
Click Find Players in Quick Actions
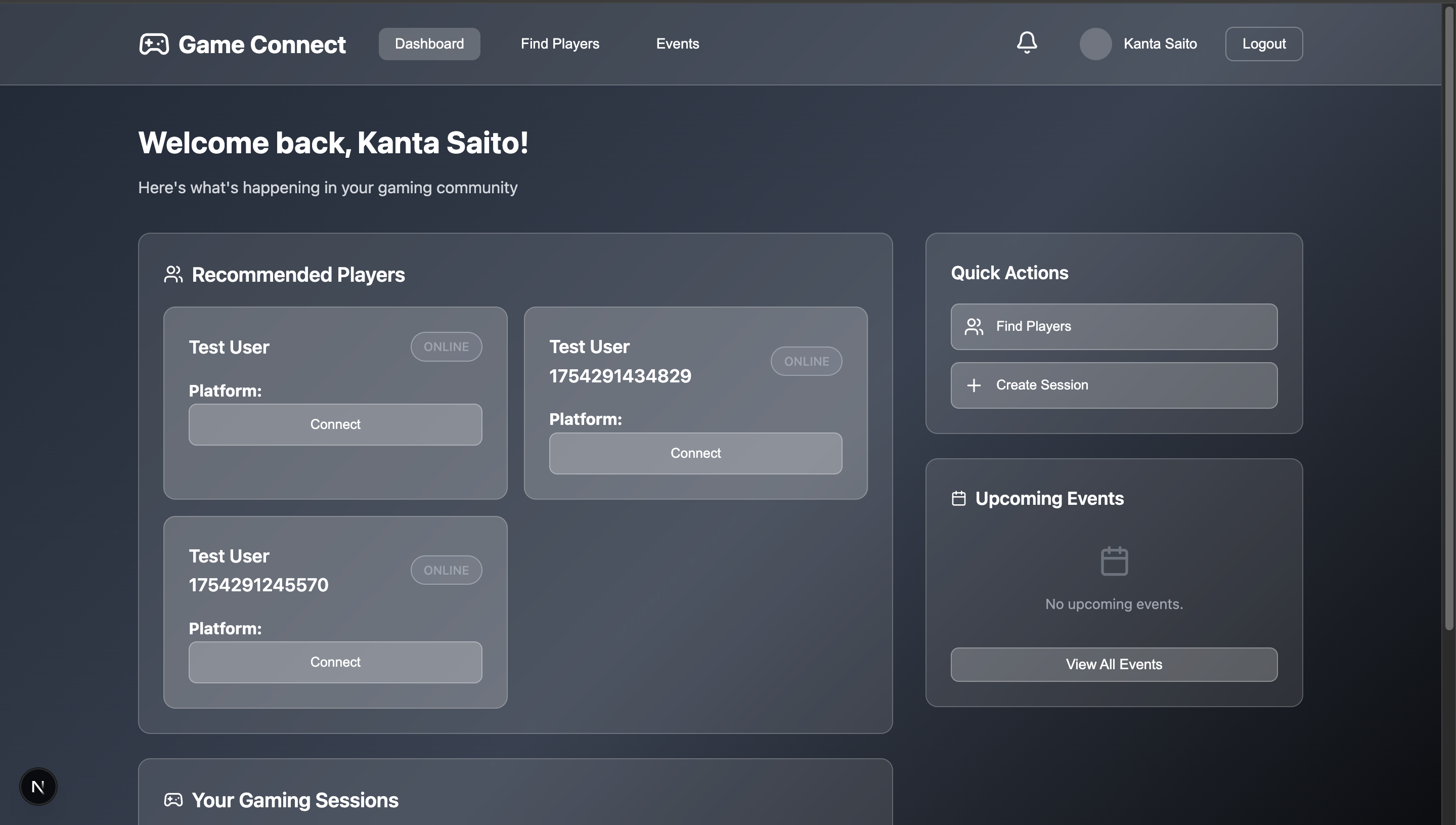click(x=1113, y=326)
